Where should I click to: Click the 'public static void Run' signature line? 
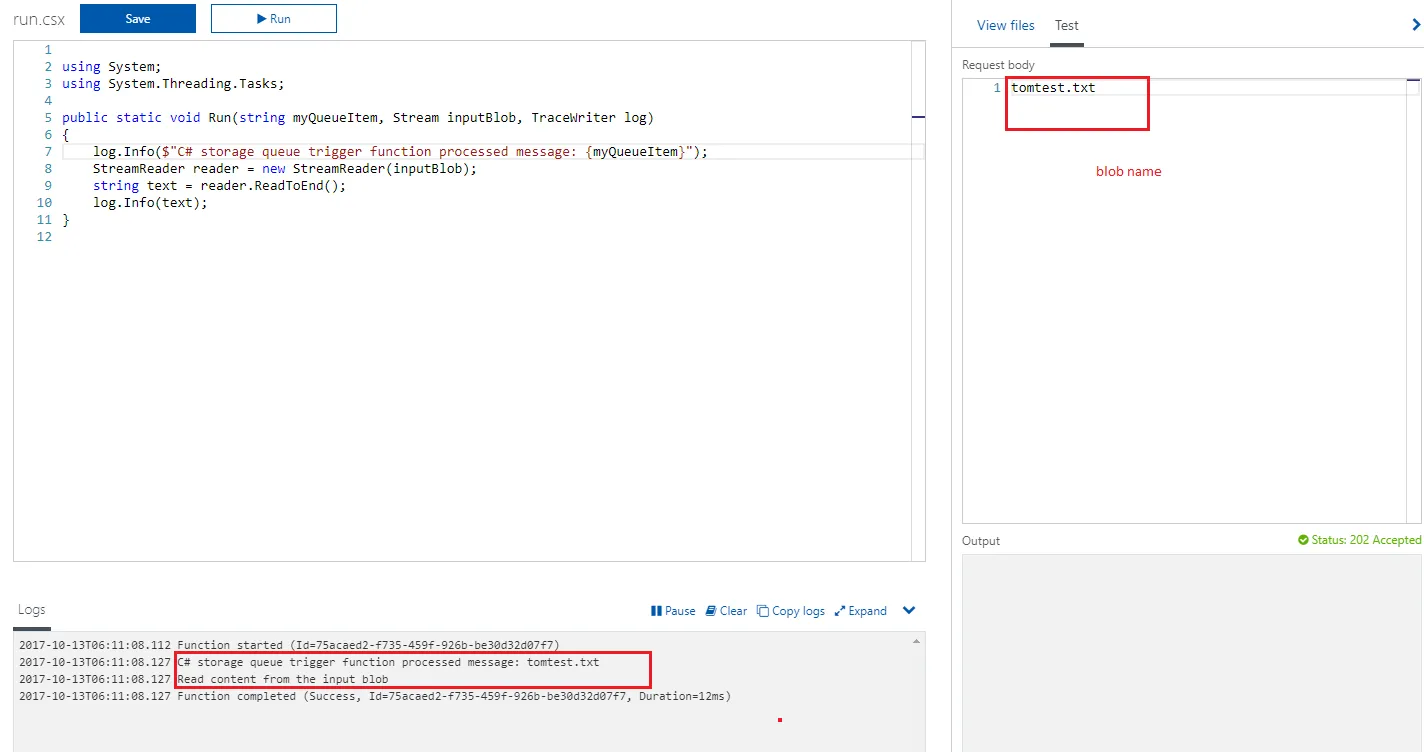click(357, 118)
